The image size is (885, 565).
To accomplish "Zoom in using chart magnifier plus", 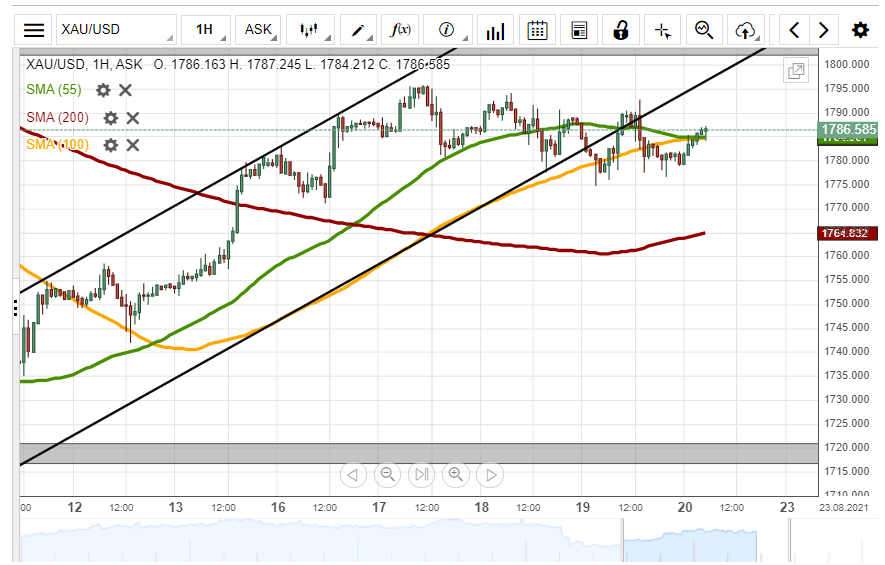I will 456,474.
